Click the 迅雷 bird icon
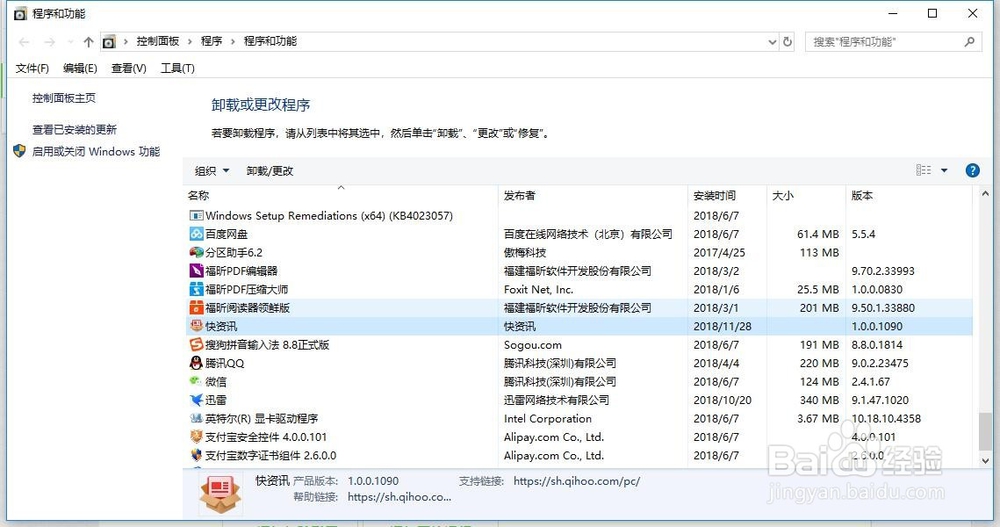 pyautogui.click(x=196, y=400)
